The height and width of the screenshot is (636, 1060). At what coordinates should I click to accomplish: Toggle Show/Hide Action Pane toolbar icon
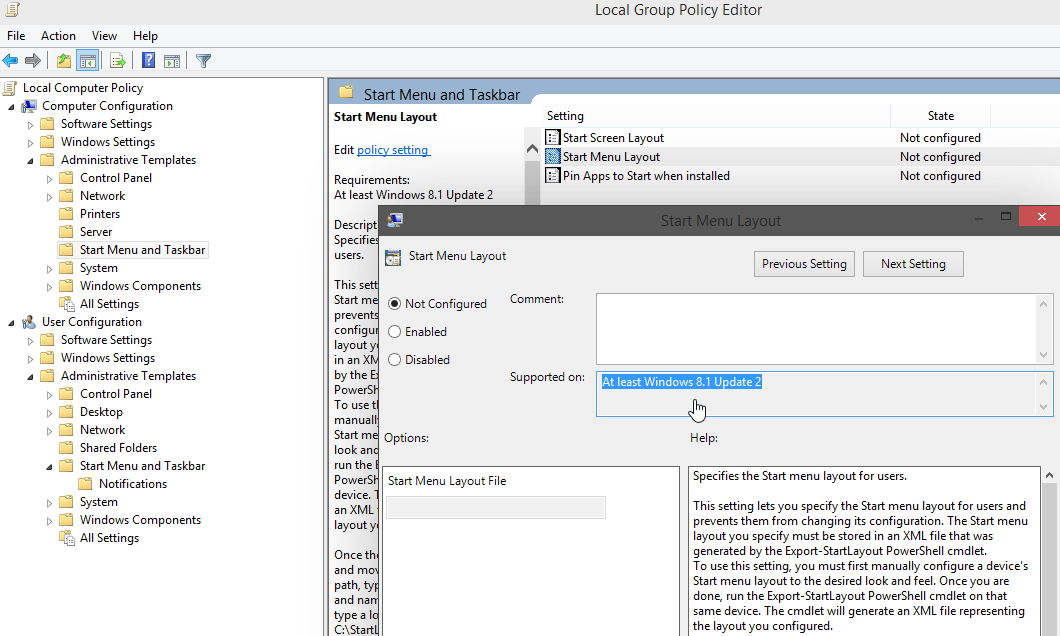172,61
